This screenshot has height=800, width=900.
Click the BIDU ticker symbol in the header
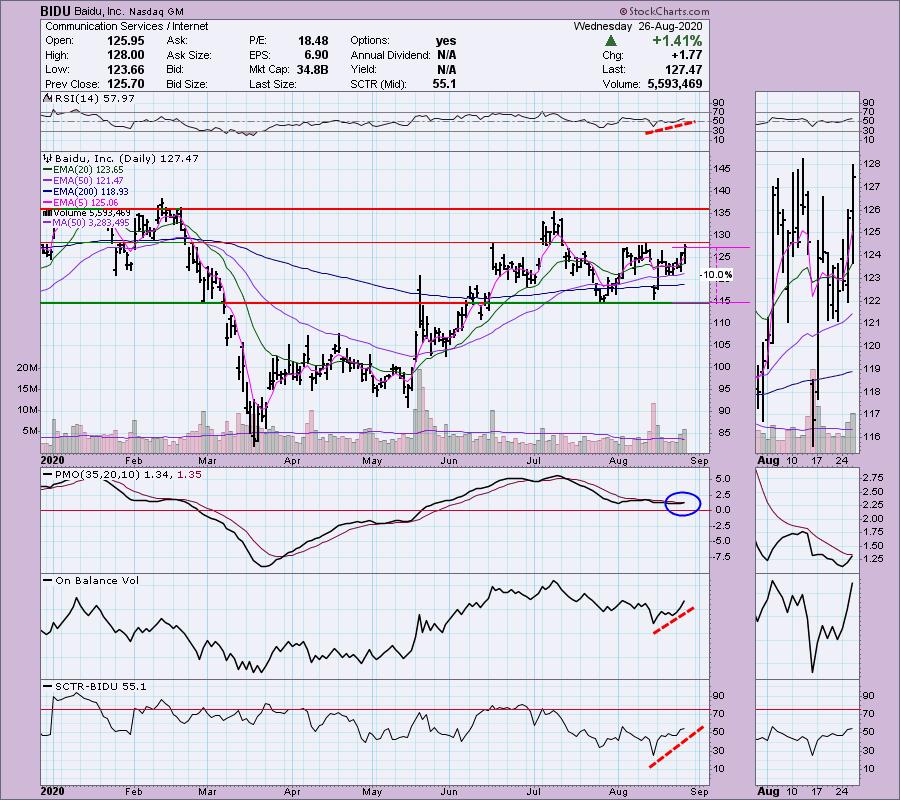point(56,11)
